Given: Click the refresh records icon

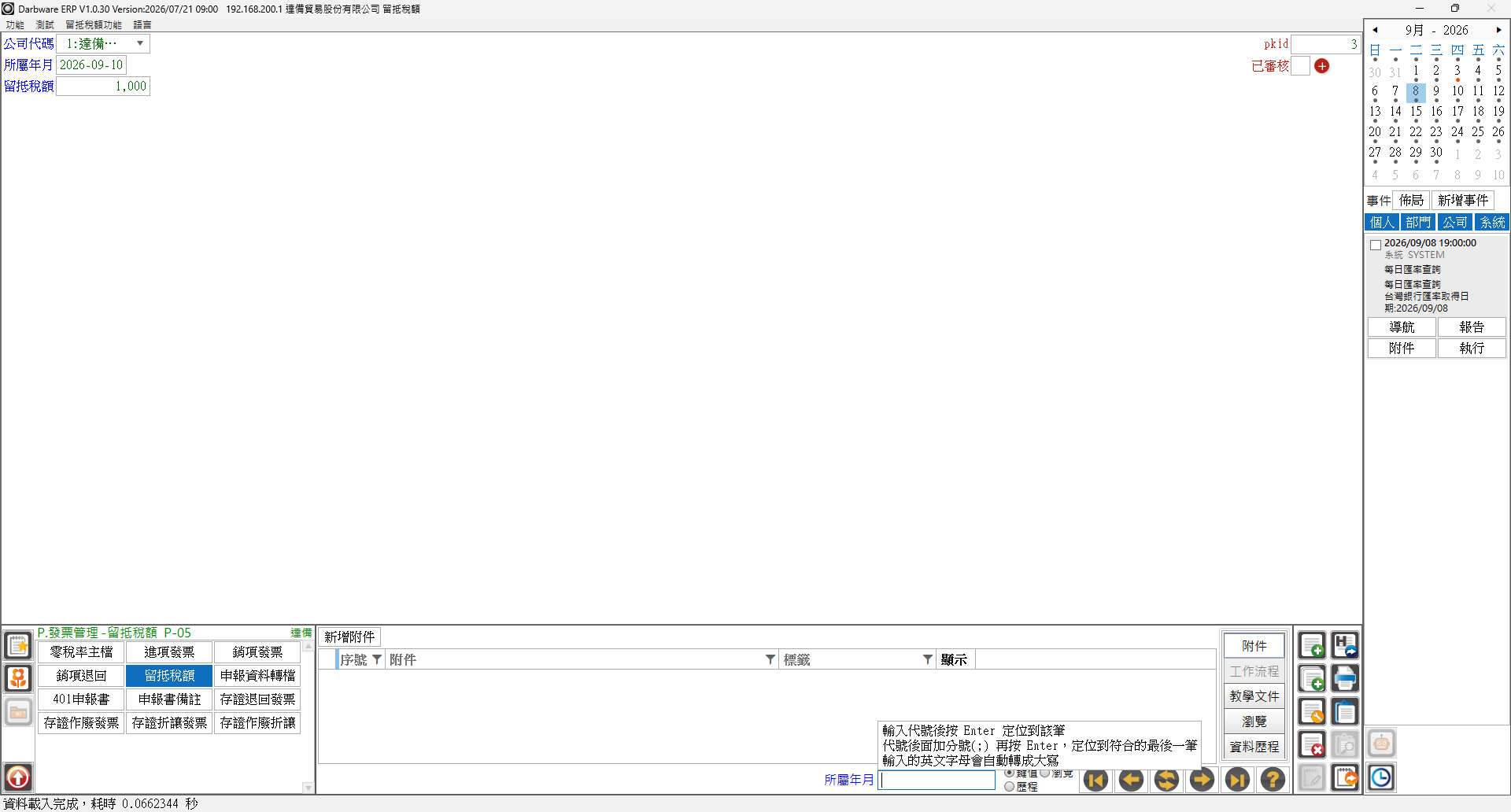Looking at the screenshot, I should click(x=1166, y=780).
